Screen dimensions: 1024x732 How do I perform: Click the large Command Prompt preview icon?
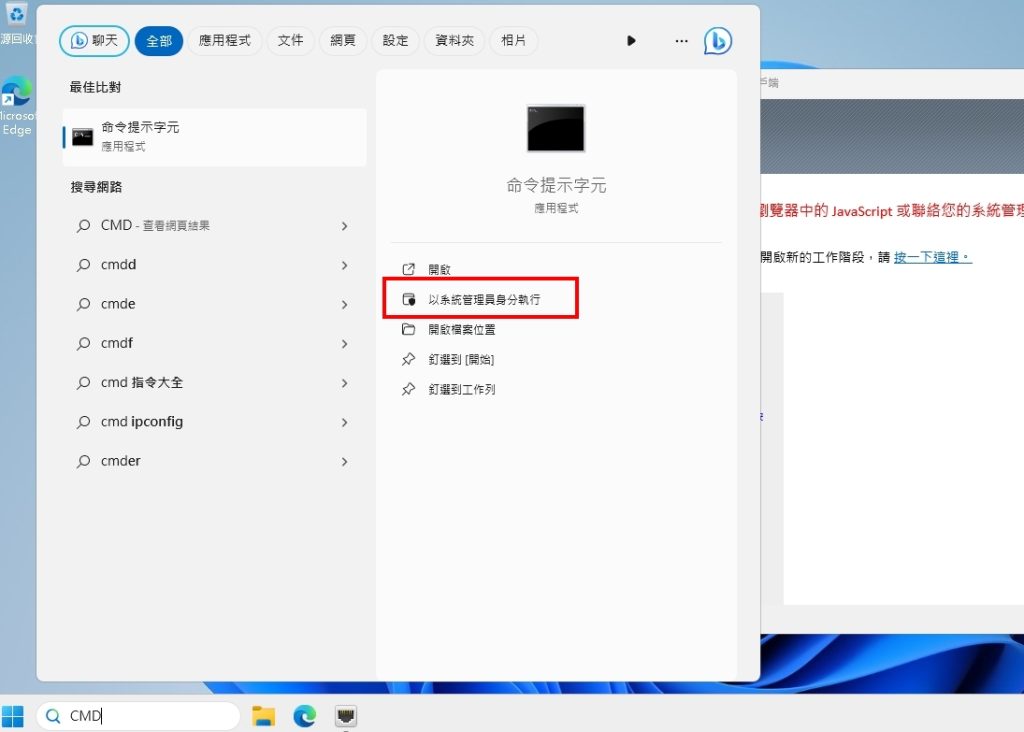[556, 129]
